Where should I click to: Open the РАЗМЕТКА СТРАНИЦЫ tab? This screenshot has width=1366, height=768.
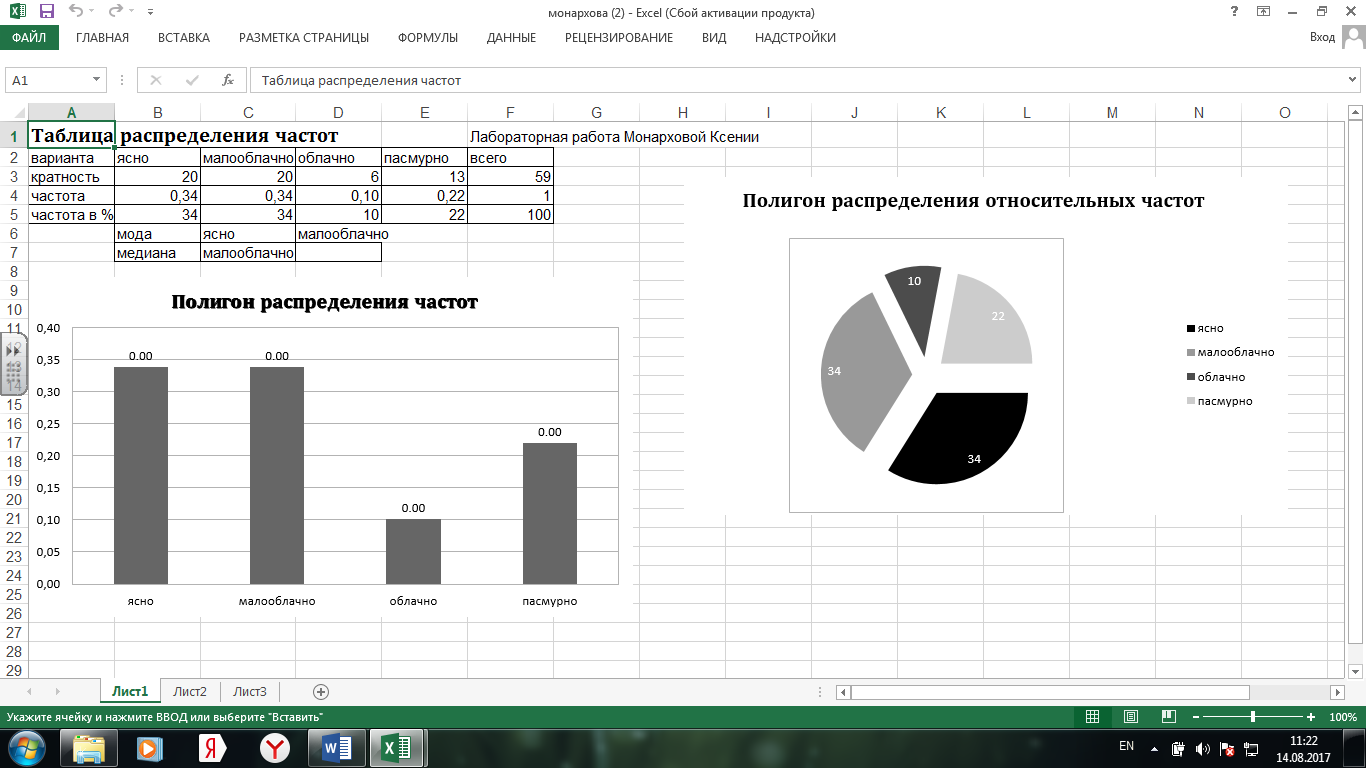pyautogui.click(x=304, y=38)
